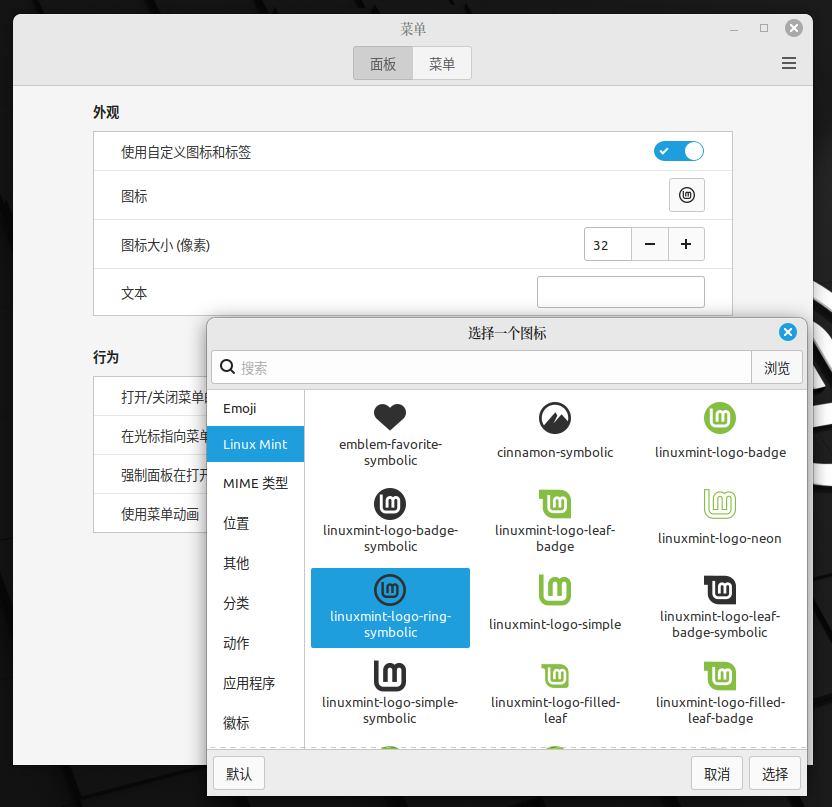The image size is (832, 807).
Task: Open the 其他 icon category
Action: click(255, 563)
